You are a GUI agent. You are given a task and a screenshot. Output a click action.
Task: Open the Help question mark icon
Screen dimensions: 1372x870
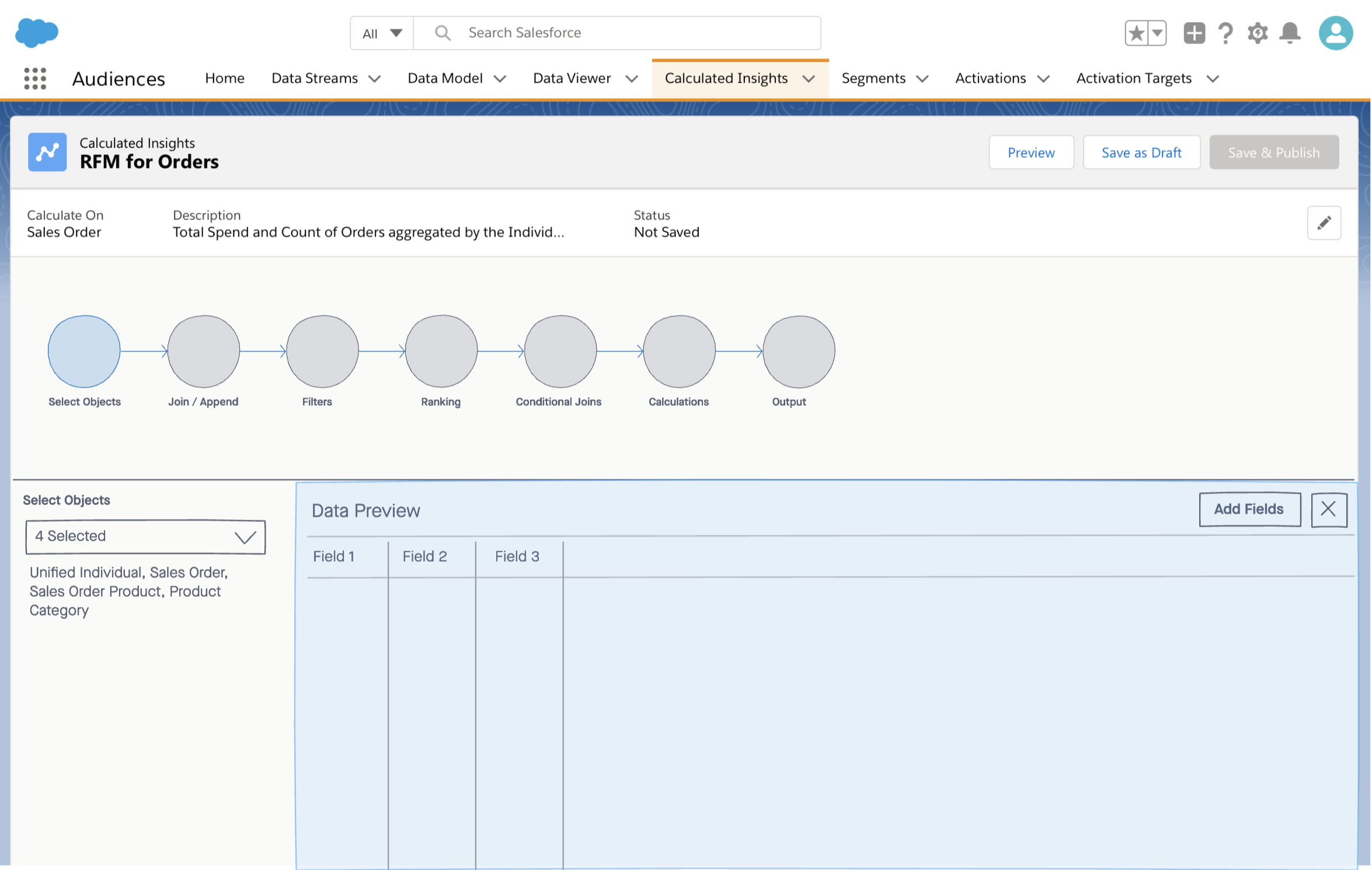click(x=1225, y=33)
